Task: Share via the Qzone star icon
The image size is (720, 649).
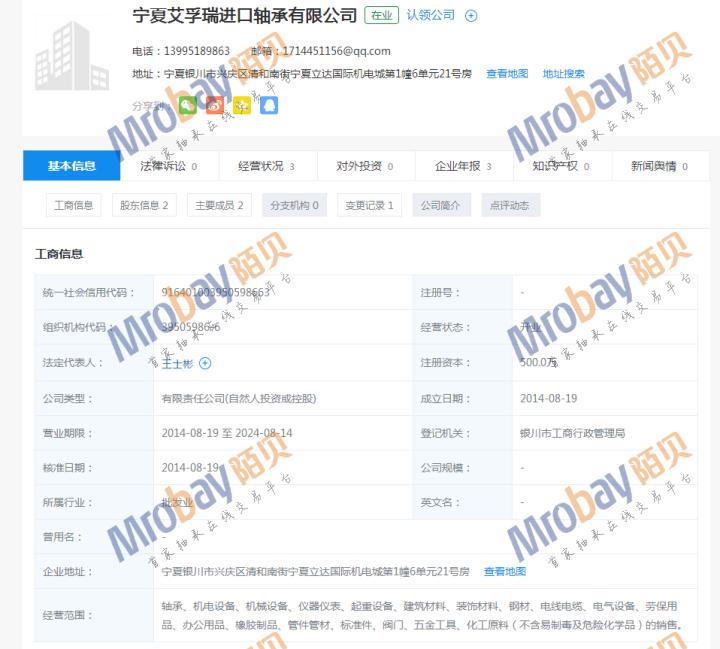Action: [242, 105]
